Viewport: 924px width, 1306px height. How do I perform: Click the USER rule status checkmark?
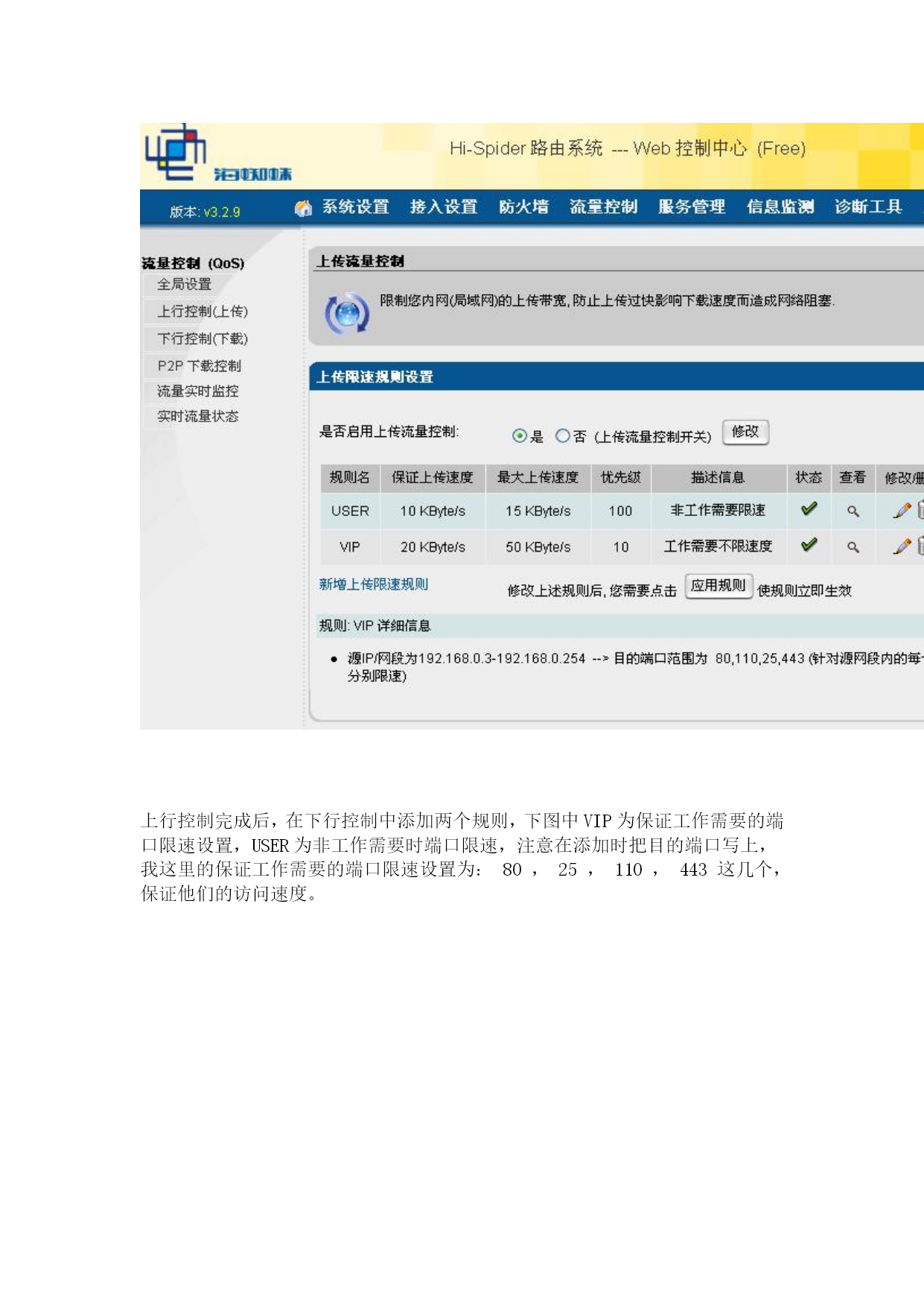click(x=809, y=509)
